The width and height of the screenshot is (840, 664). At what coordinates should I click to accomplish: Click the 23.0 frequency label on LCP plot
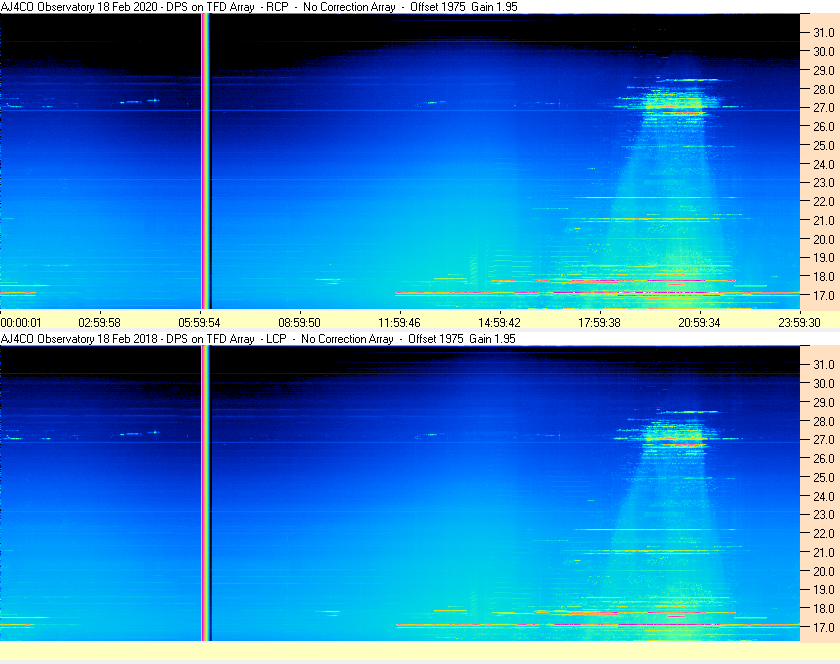click(x=824, y=515)
